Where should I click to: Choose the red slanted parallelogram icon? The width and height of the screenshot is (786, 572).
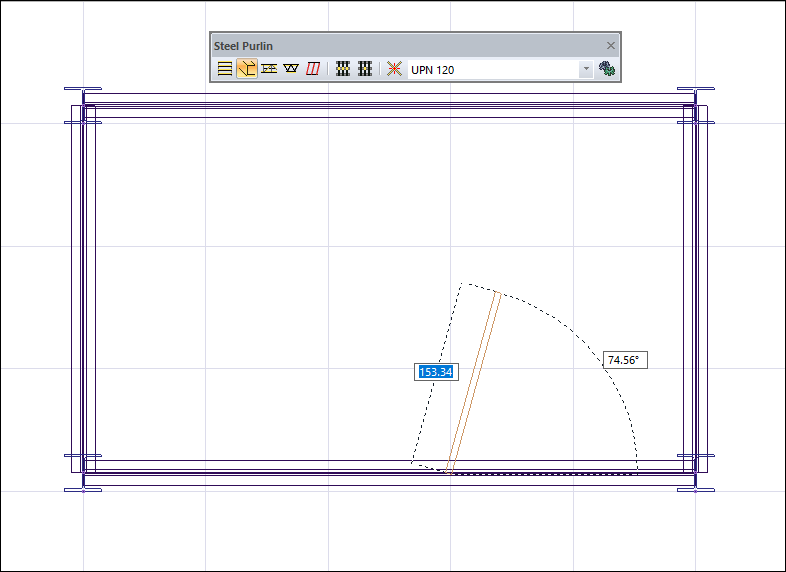[313, 69]
